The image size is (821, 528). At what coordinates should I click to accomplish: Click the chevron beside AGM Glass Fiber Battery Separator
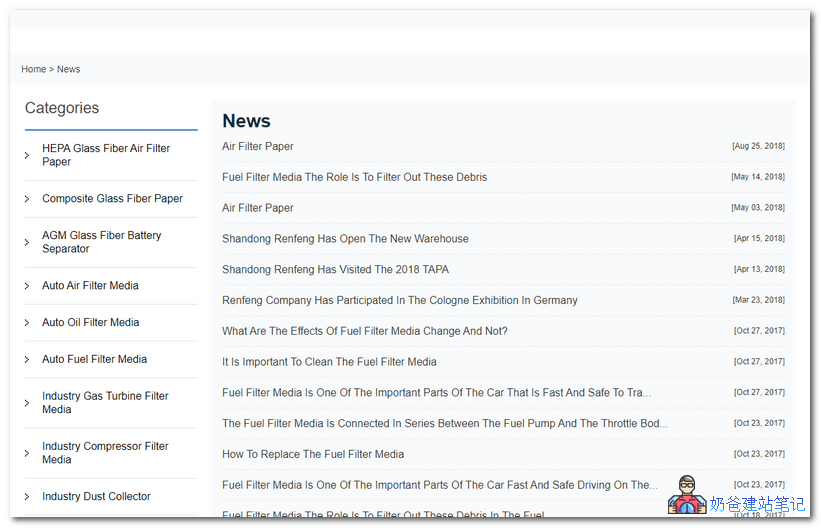(27, 242)
